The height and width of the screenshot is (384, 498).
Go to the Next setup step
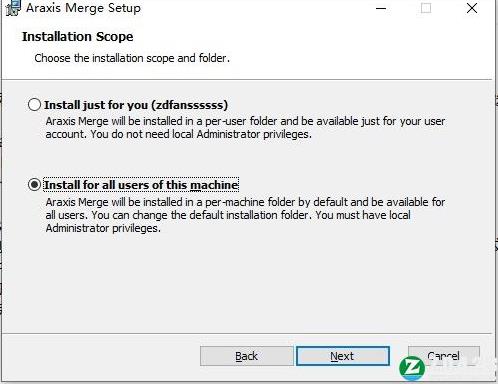[x=343, y=356]
